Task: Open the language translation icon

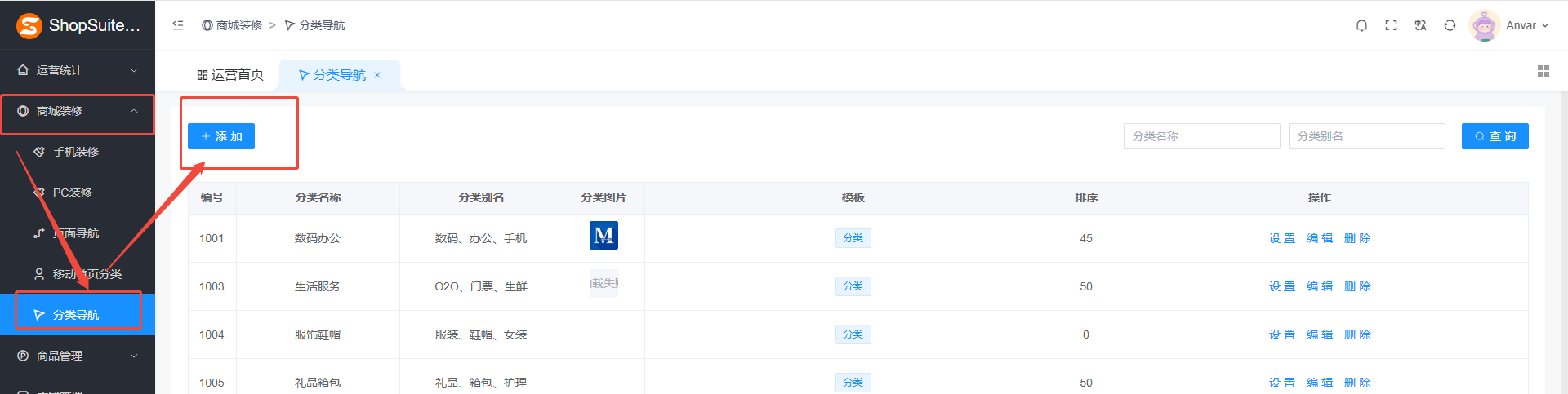Action: tap(1420, 25)
